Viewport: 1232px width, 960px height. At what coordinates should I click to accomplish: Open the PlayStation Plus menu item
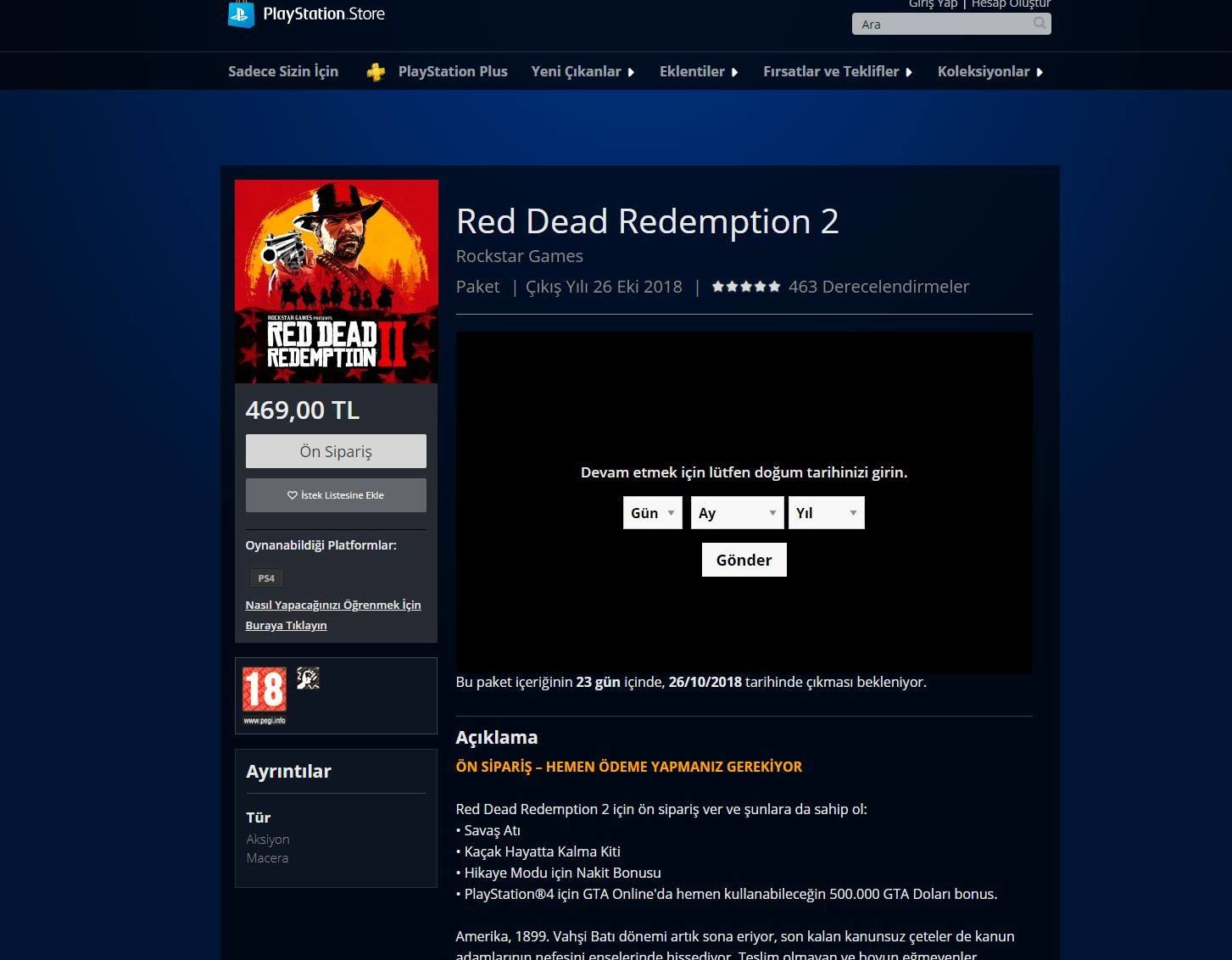point(453,72)
